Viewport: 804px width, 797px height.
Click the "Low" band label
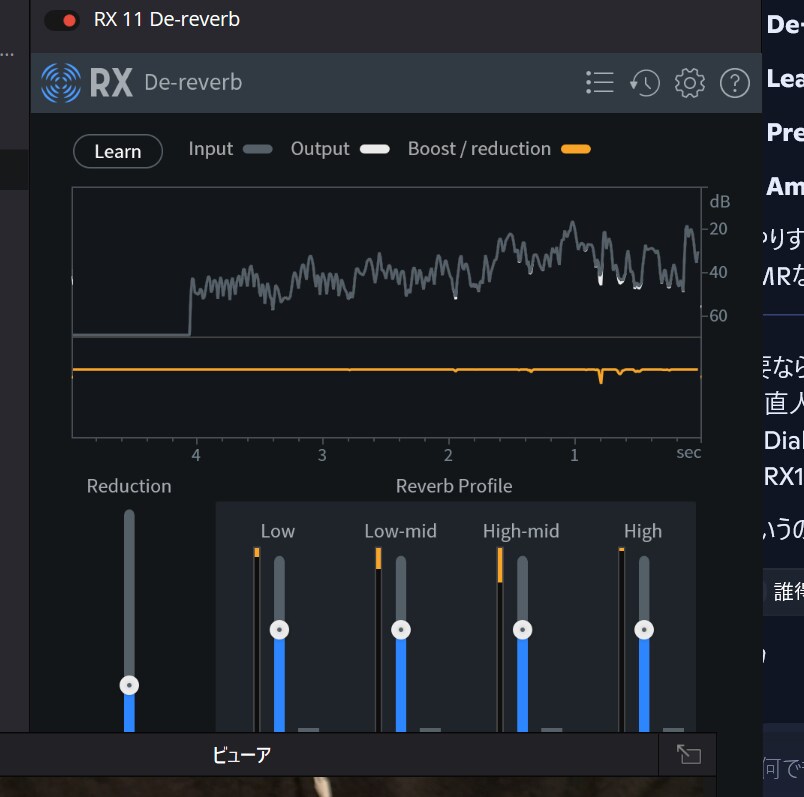click(278, 531)
